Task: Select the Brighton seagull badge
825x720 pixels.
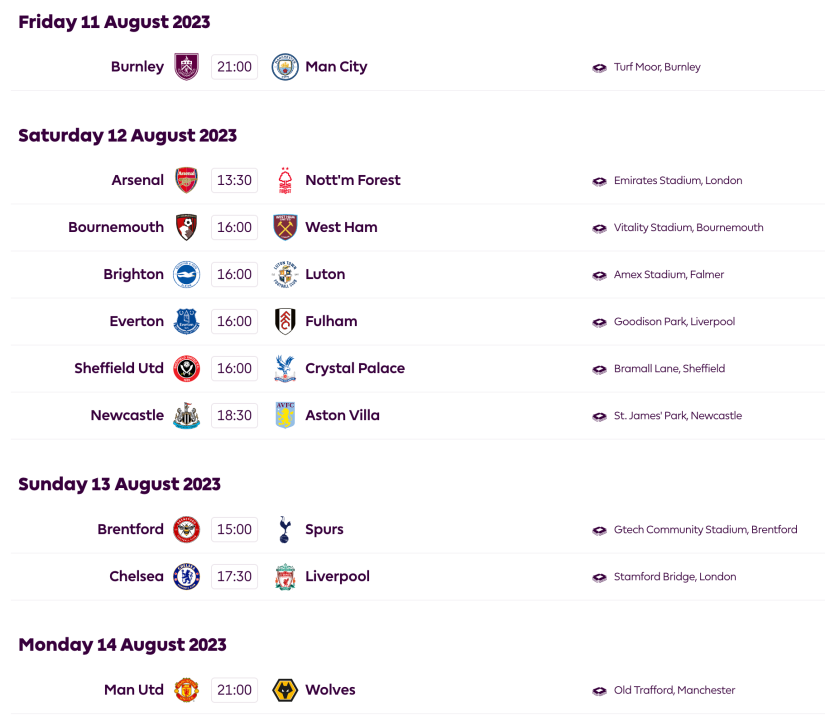Action: pyautogui.click(x=186, y=274)
